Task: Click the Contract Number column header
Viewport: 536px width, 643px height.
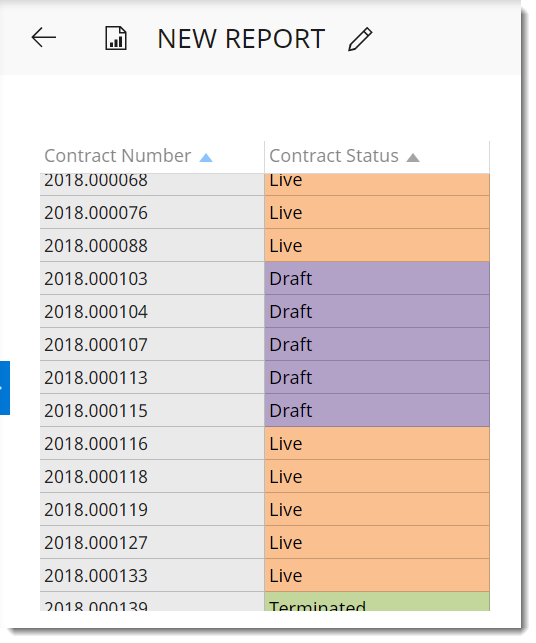Action: coord(152,157)
